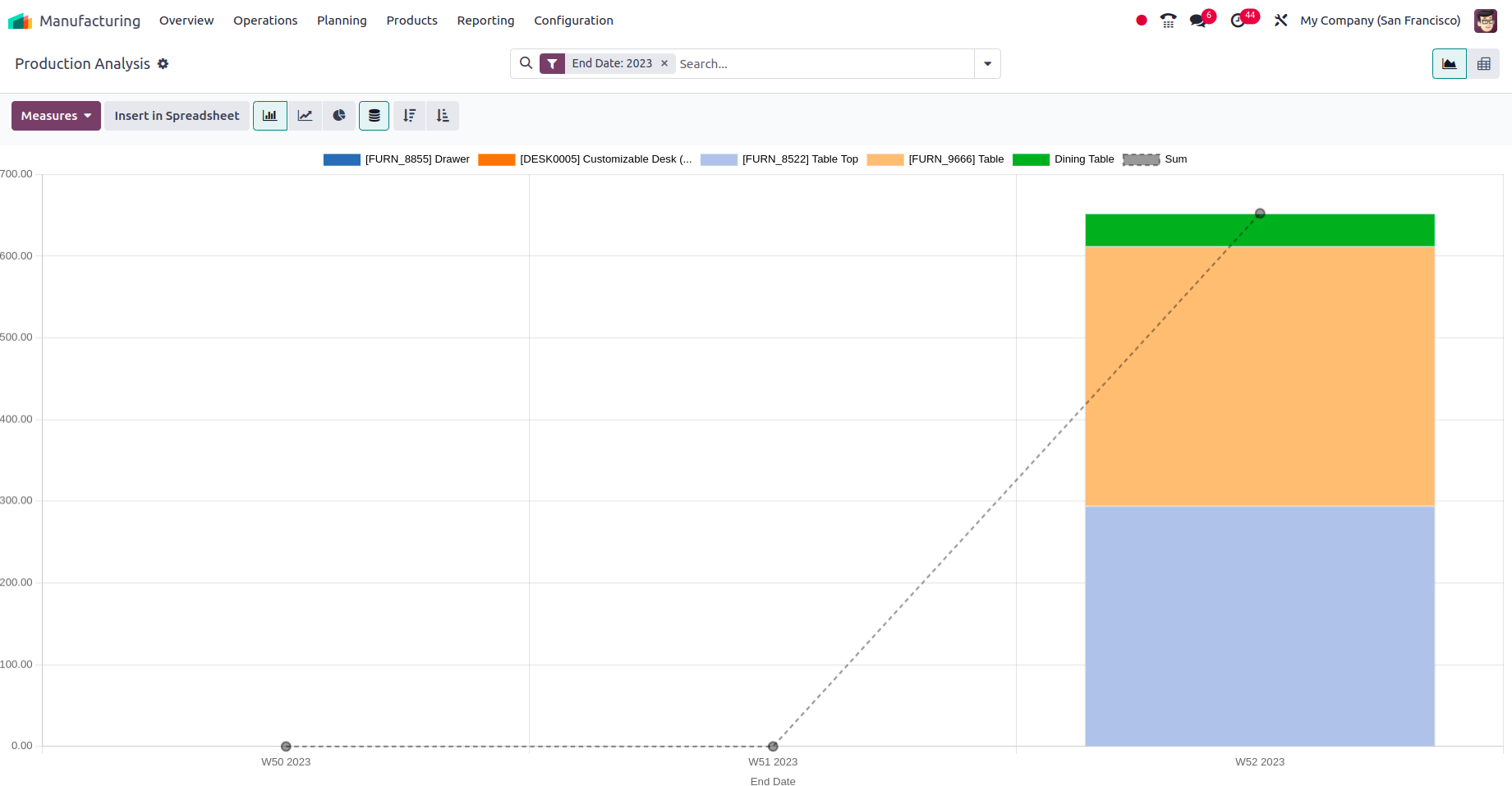Open activities clock icon with 44 badge
Screen dimensions: 1512x786
coord(1238,21)
